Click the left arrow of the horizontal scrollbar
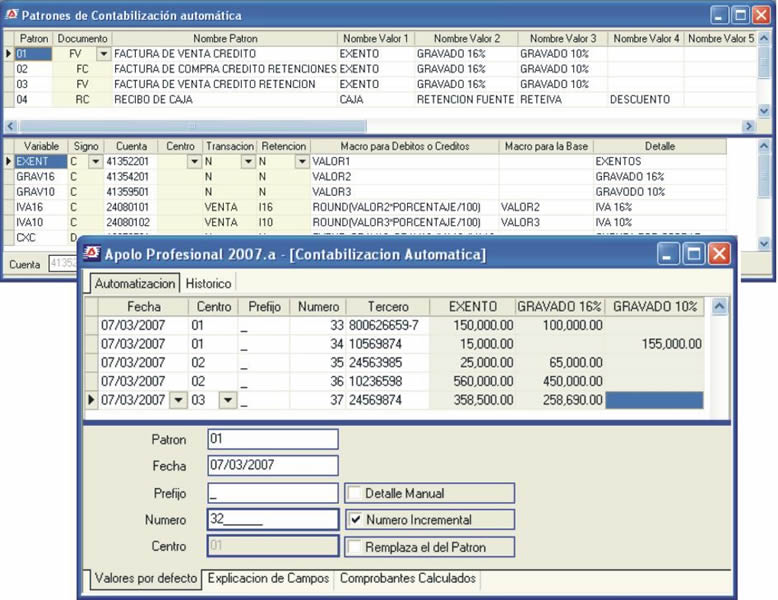 point(11,126)
